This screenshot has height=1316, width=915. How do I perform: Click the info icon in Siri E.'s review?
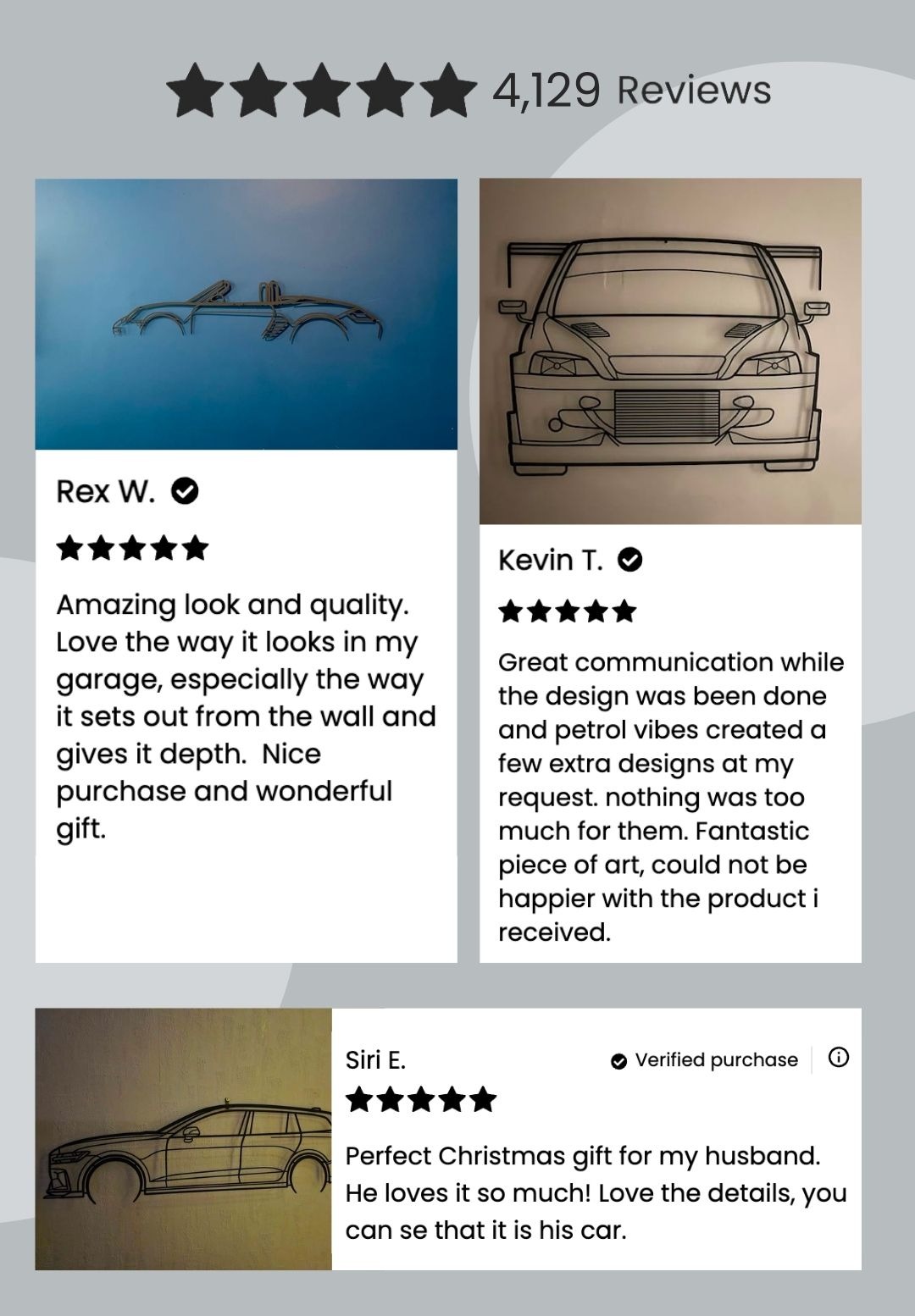coord(839,1057)
